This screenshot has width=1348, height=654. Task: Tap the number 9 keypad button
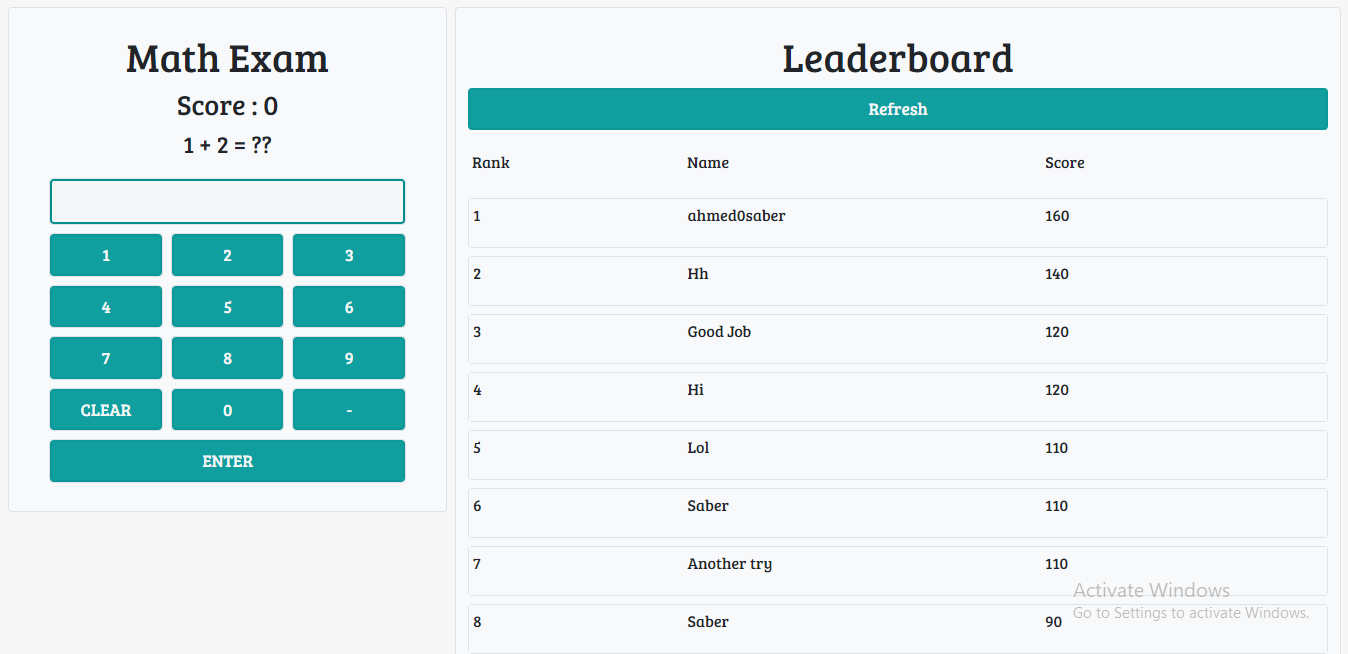pyautogui.click(x=348, y=358)
